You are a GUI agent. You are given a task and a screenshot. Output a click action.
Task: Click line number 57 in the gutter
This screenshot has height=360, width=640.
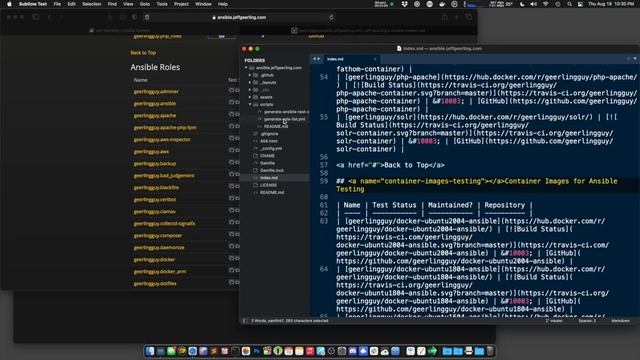(324, 165)
